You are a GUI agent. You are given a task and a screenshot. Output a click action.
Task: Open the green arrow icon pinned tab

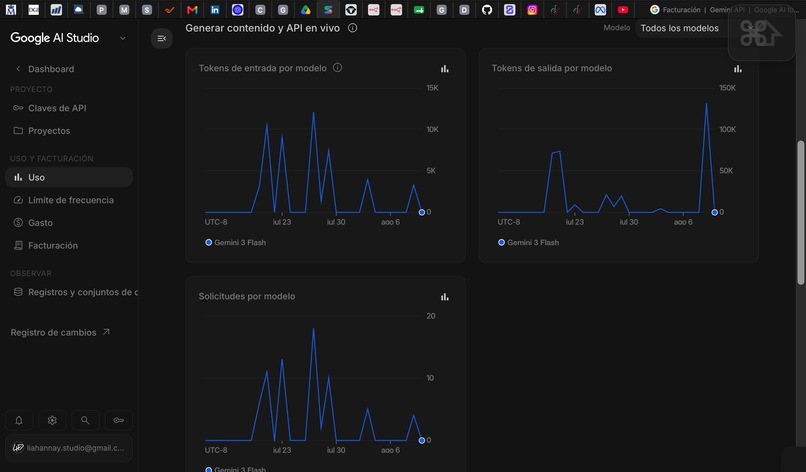pyautogui.click(x=419, y=10)
